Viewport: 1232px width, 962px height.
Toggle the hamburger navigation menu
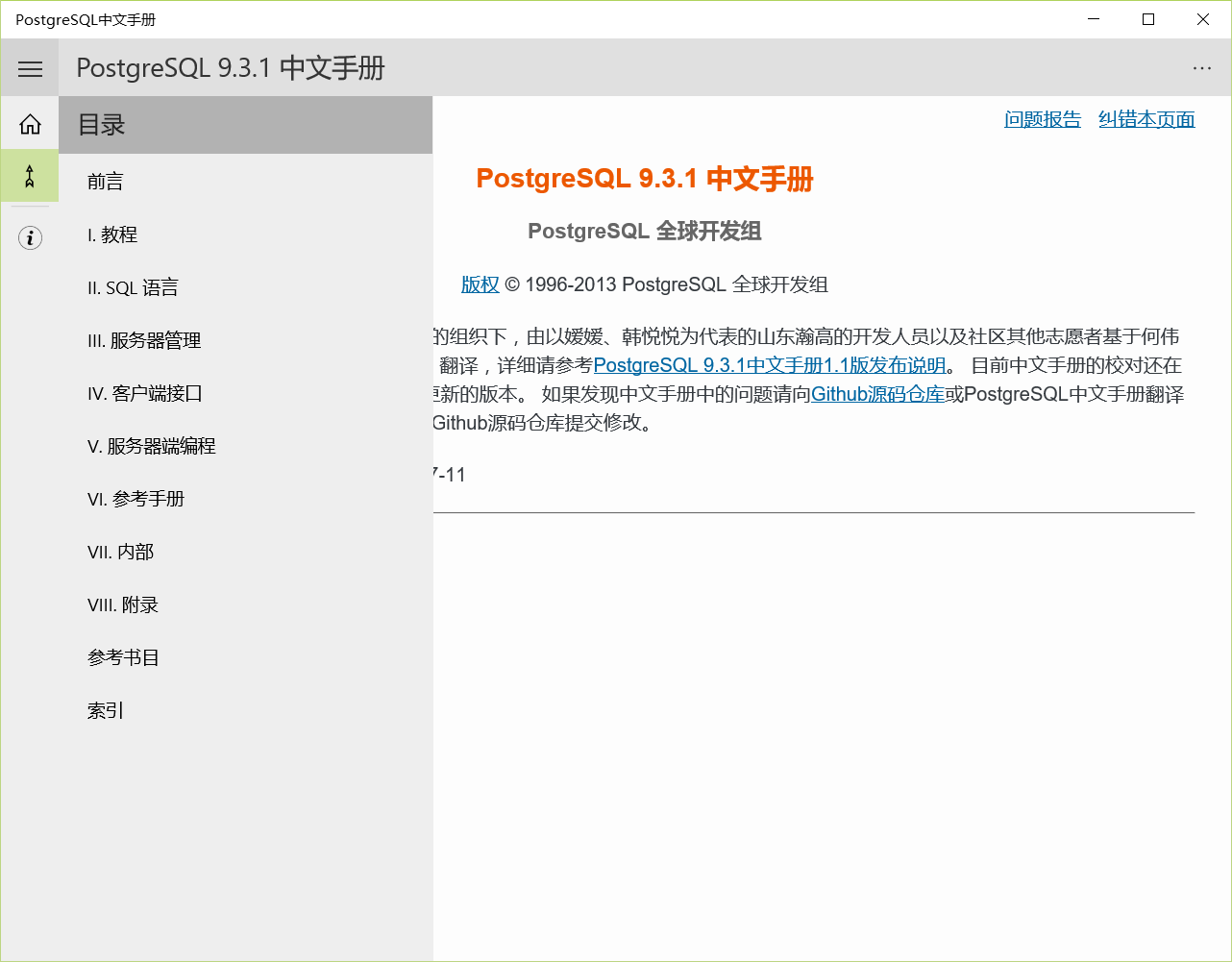pyautogui.click(x=30, y=68)
